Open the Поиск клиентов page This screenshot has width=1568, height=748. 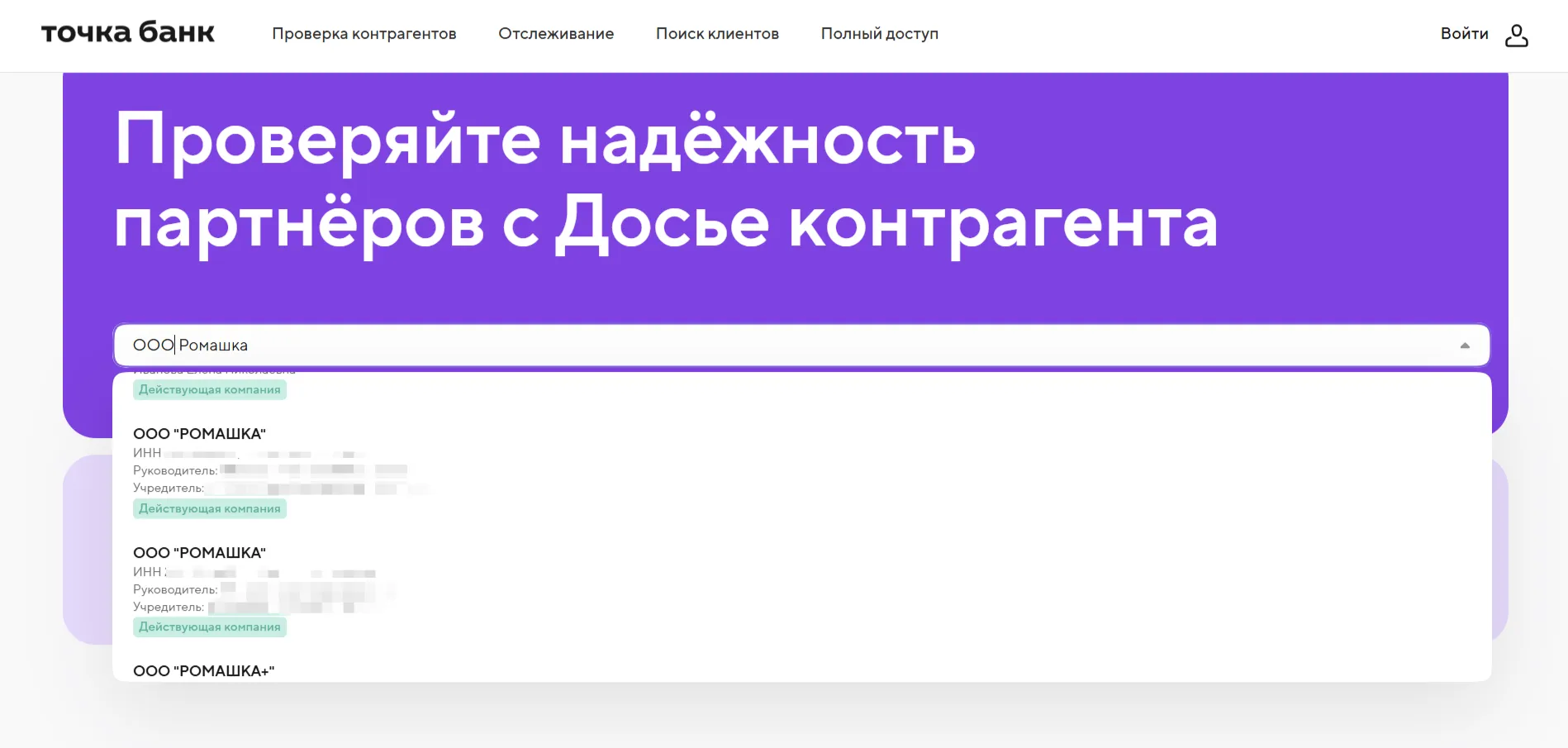(x=716, y=34)
